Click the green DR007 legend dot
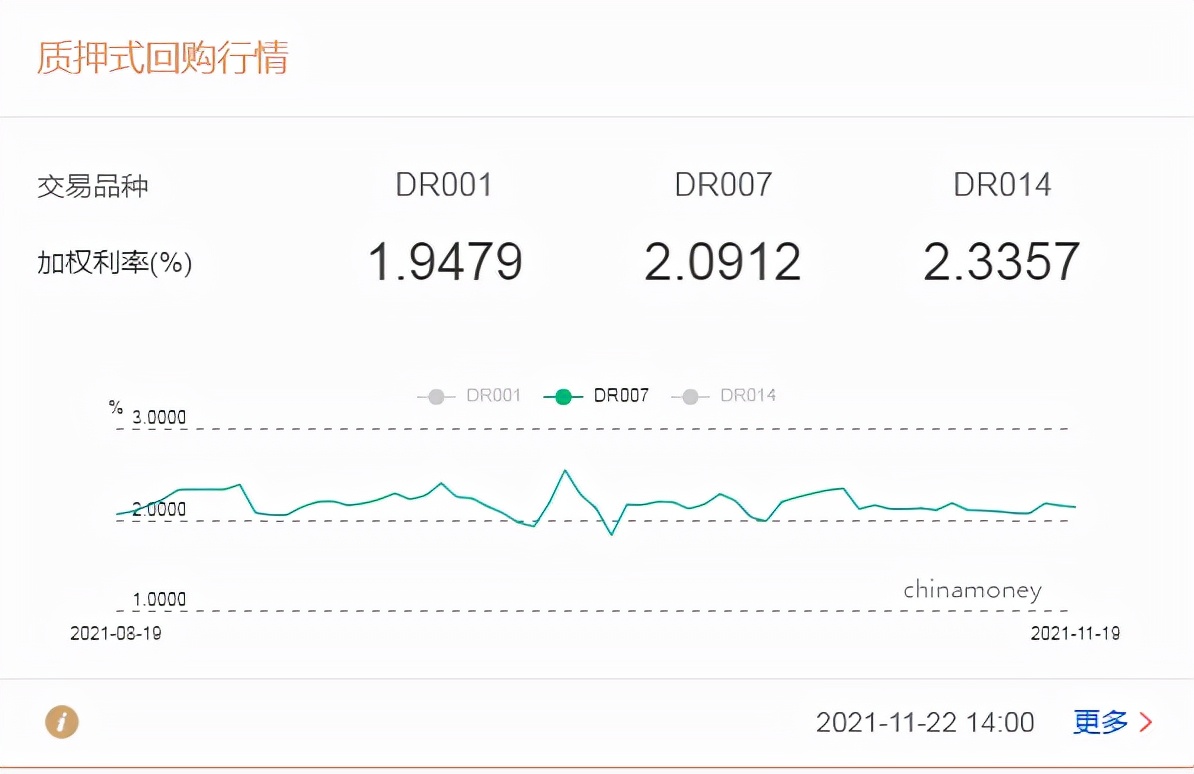Viewport: 1194px width, 774px height. 563,396
